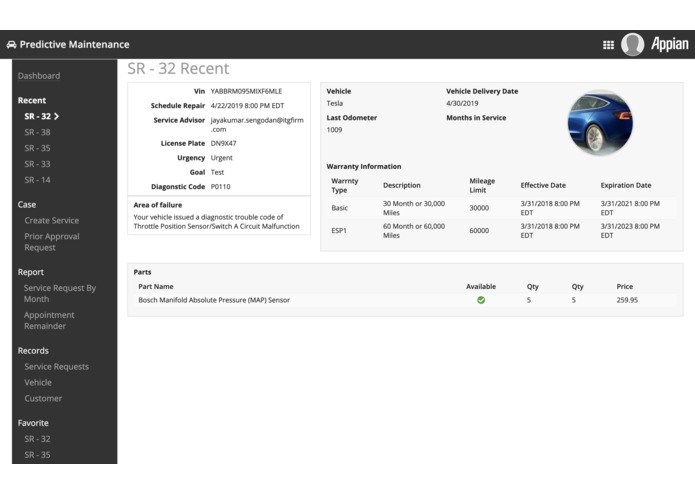Click the Part Name column header
This screenshot has height=494, width=695.
coord(156,287)
